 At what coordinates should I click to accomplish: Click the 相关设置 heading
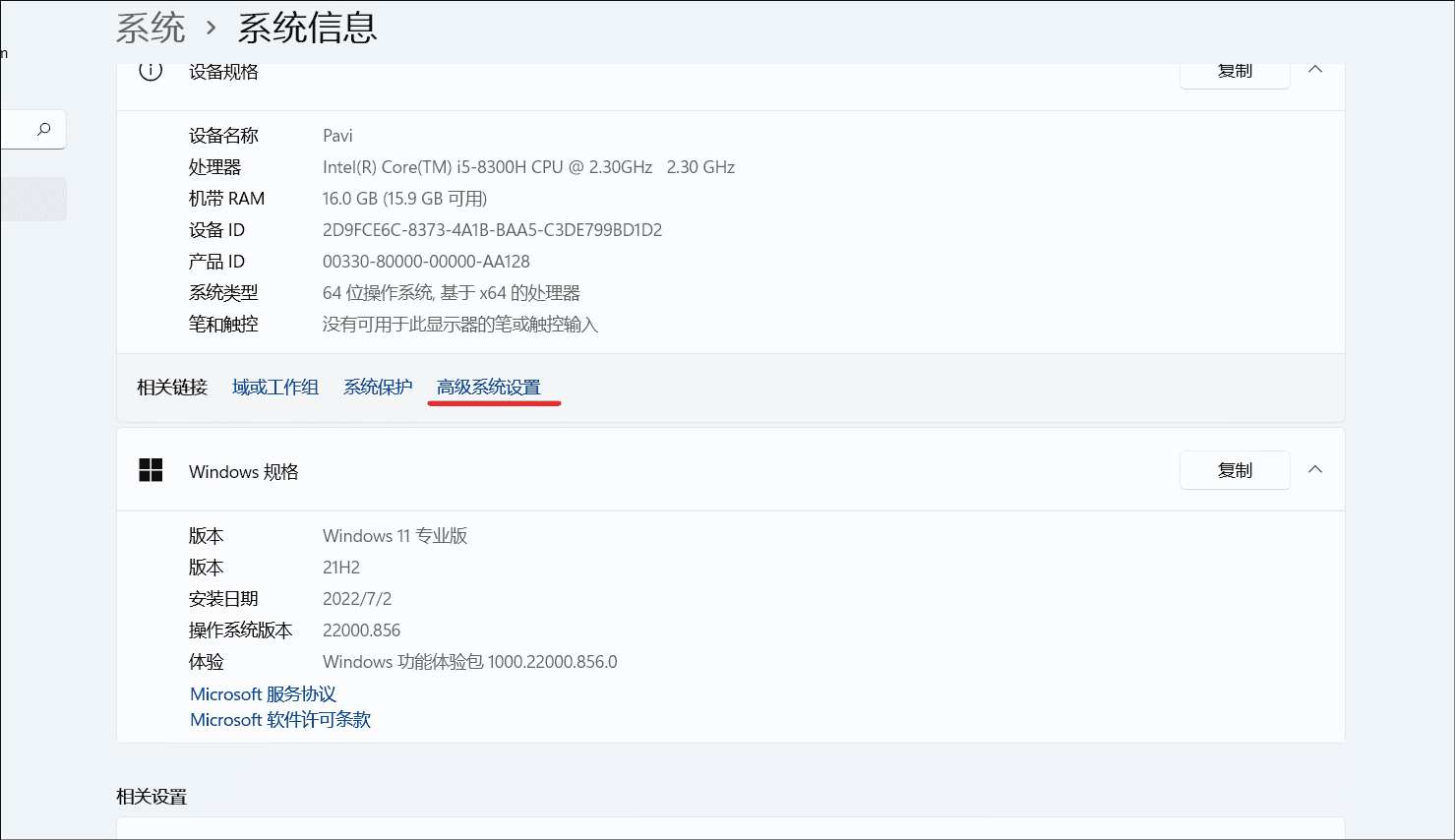coord(152,797)
